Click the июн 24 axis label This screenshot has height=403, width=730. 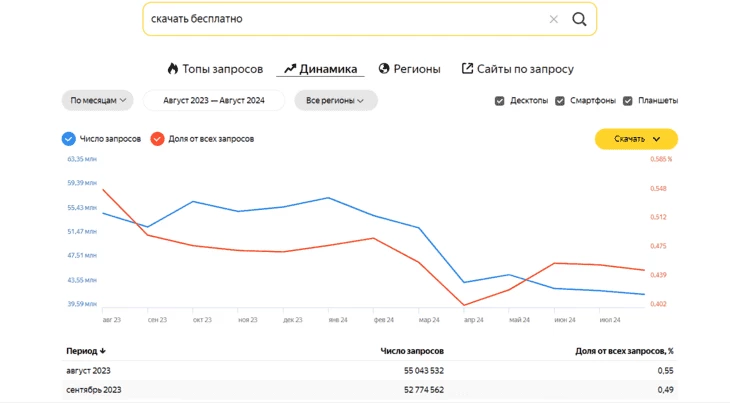tap(565, 320)
